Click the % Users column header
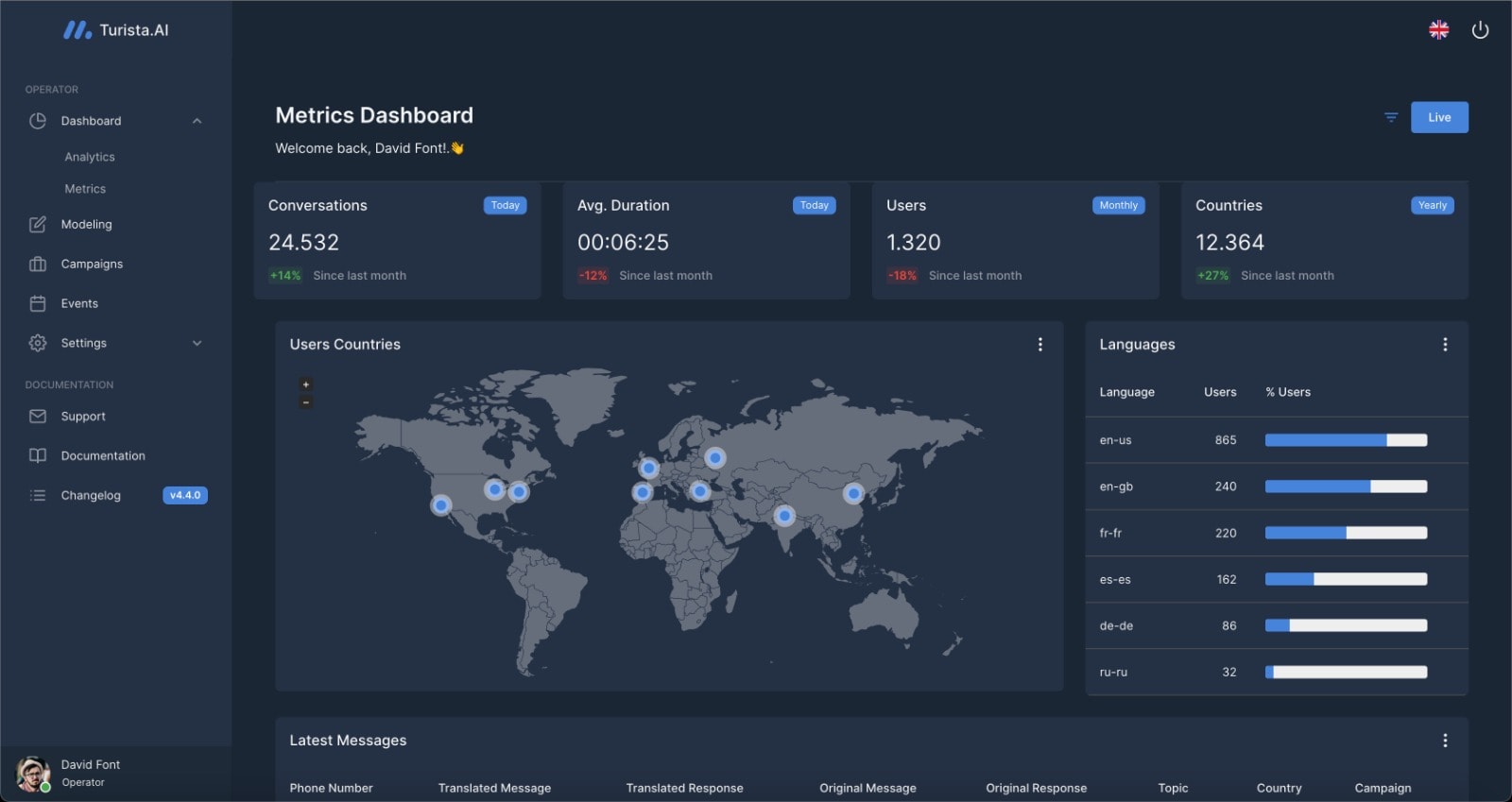 coord(1288,392)
